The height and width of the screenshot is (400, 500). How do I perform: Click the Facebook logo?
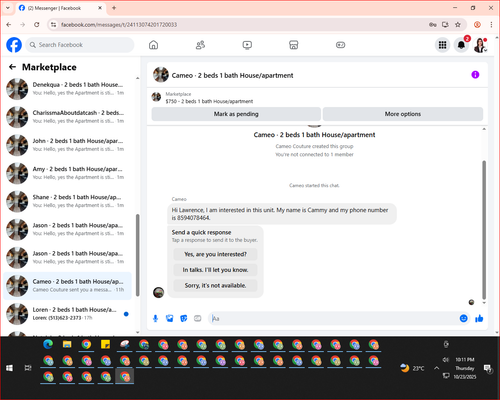[x=14, y=45]
